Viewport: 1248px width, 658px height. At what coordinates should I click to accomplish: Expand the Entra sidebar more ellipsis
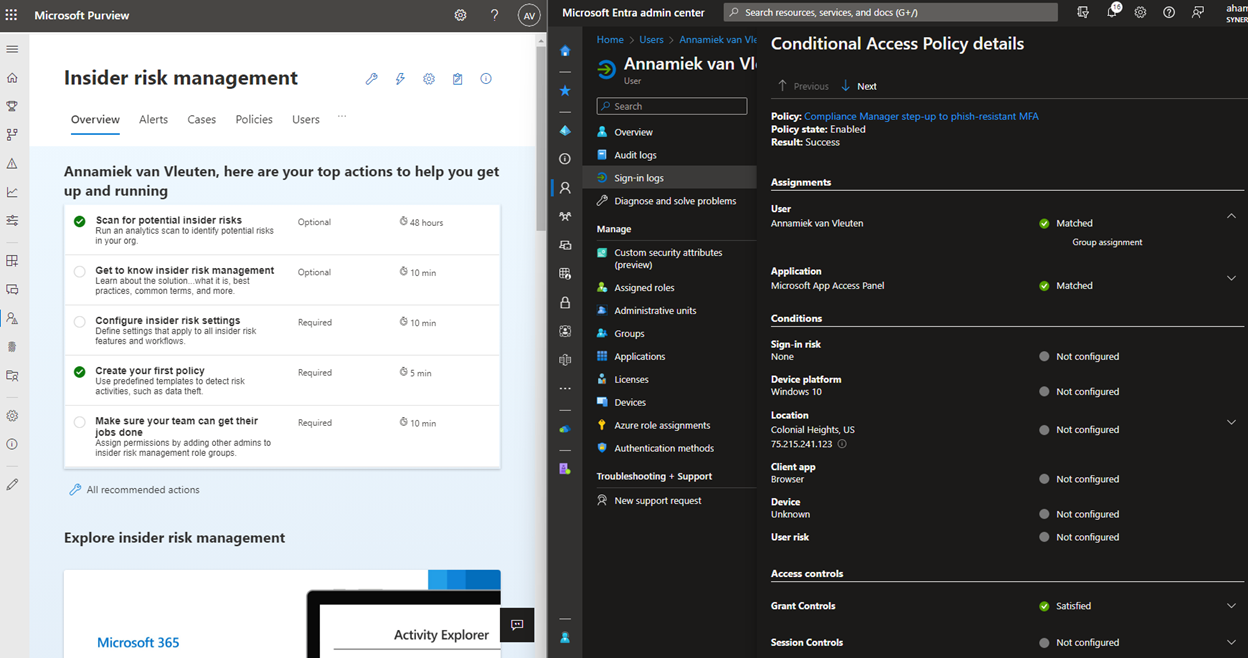pos(565,388)
